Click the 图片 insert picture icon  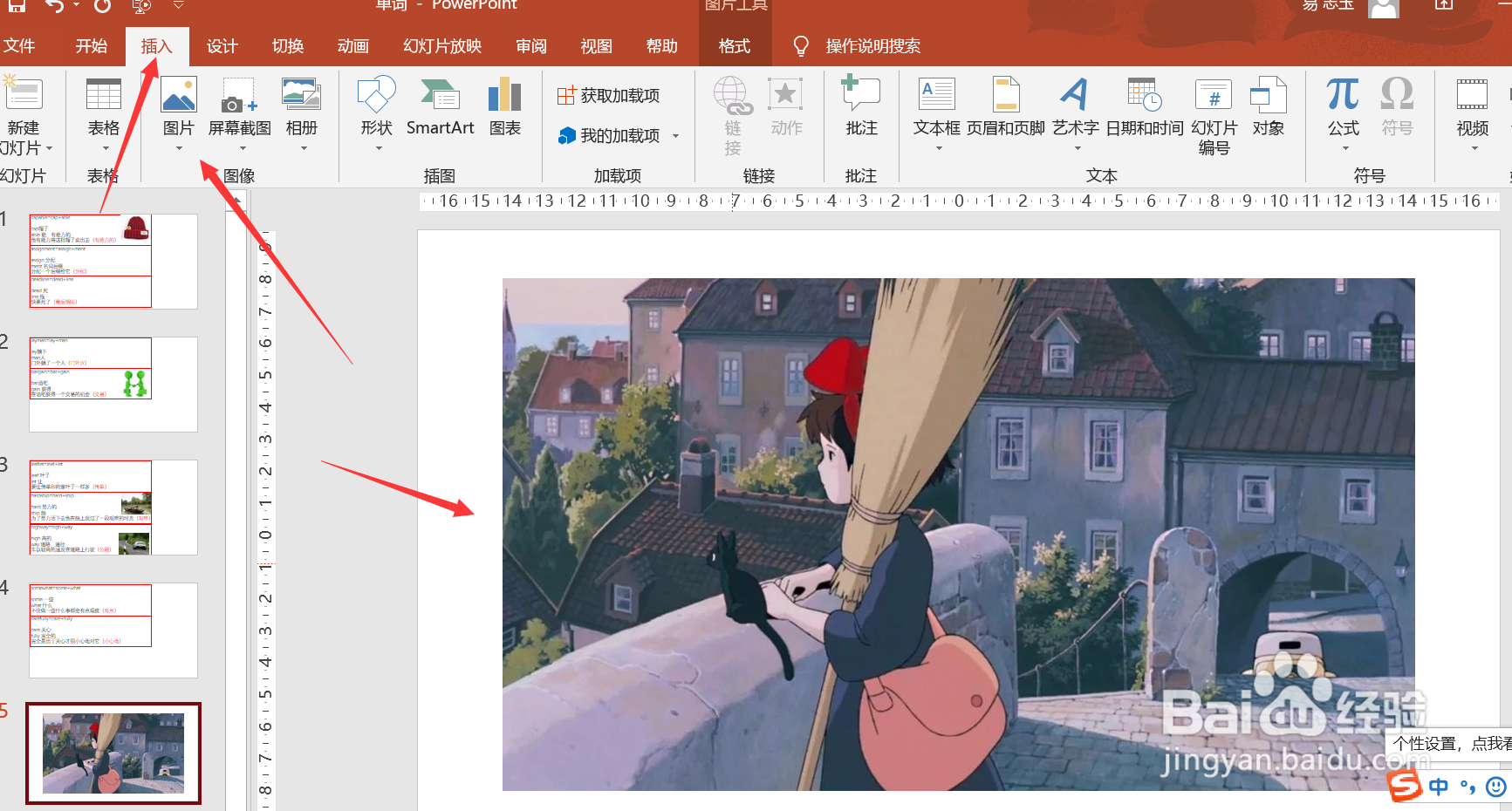[179, 94]
